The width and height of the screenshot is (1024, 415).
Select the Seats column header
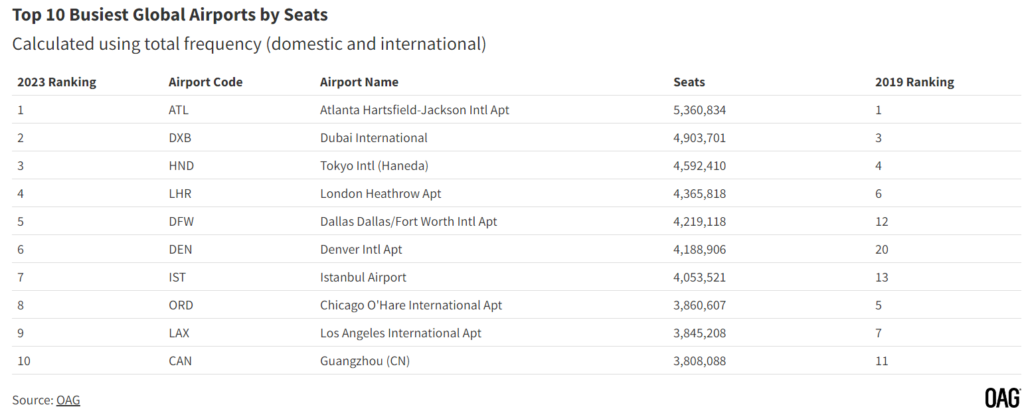(689, 82)
